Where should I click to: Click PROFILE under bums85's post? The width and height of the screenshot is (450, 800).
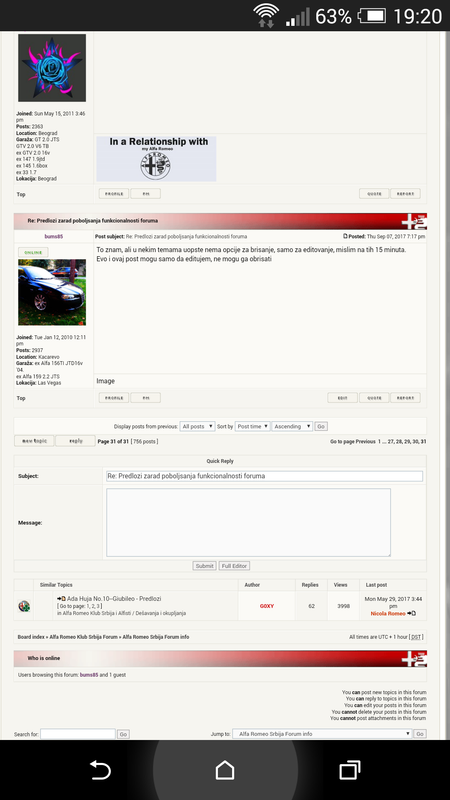coord(114,398)
